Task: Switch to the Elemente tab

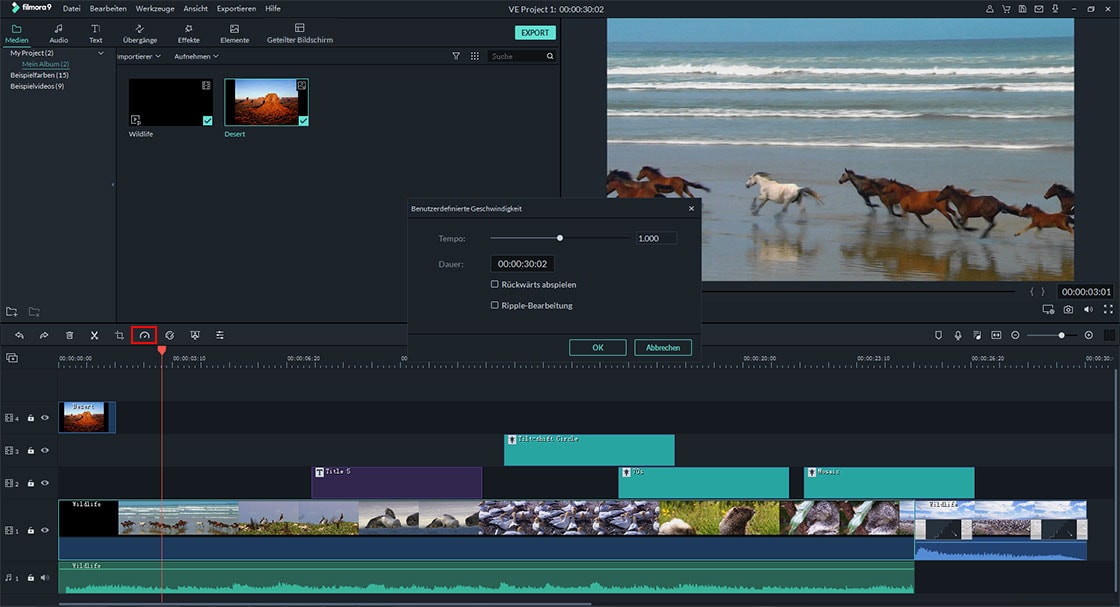Action: (x=234, y=34)
